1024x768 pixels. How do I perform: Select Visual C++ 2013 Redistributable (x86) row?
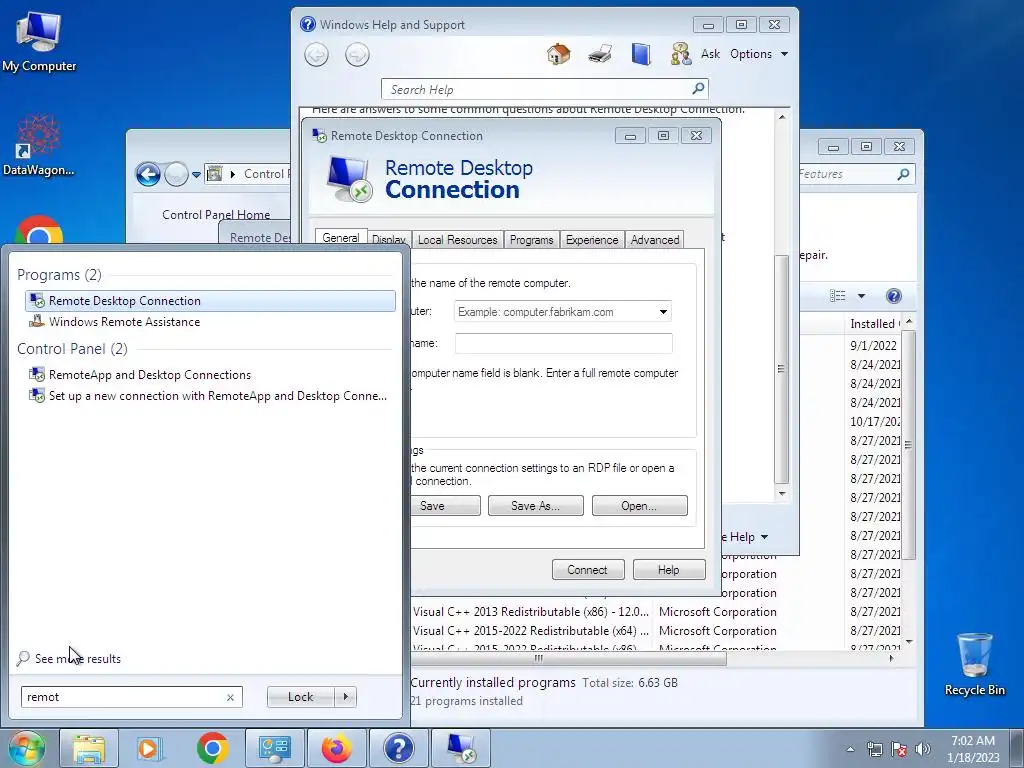tap(656, 612)
